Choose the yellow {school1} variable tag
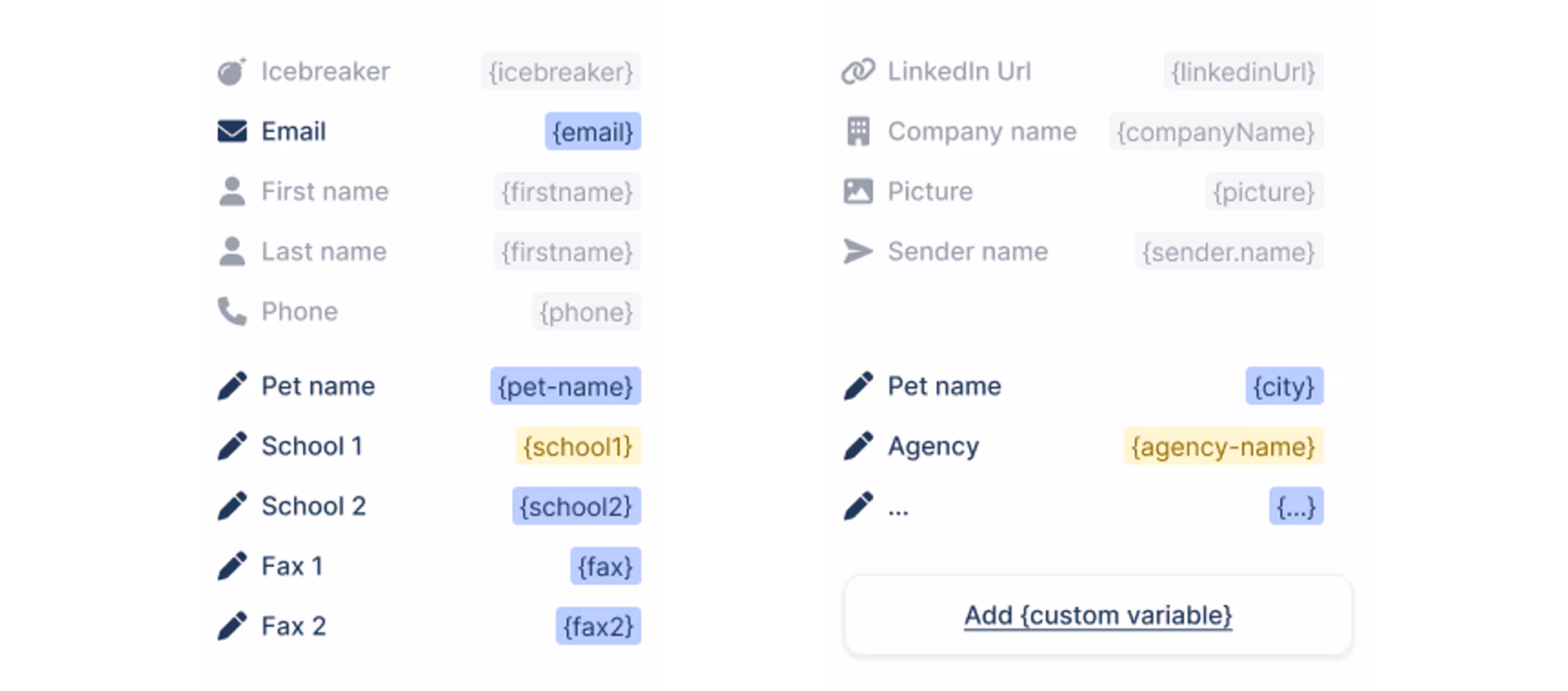Viewport: 1568px width, 691px height. (578, 447)
